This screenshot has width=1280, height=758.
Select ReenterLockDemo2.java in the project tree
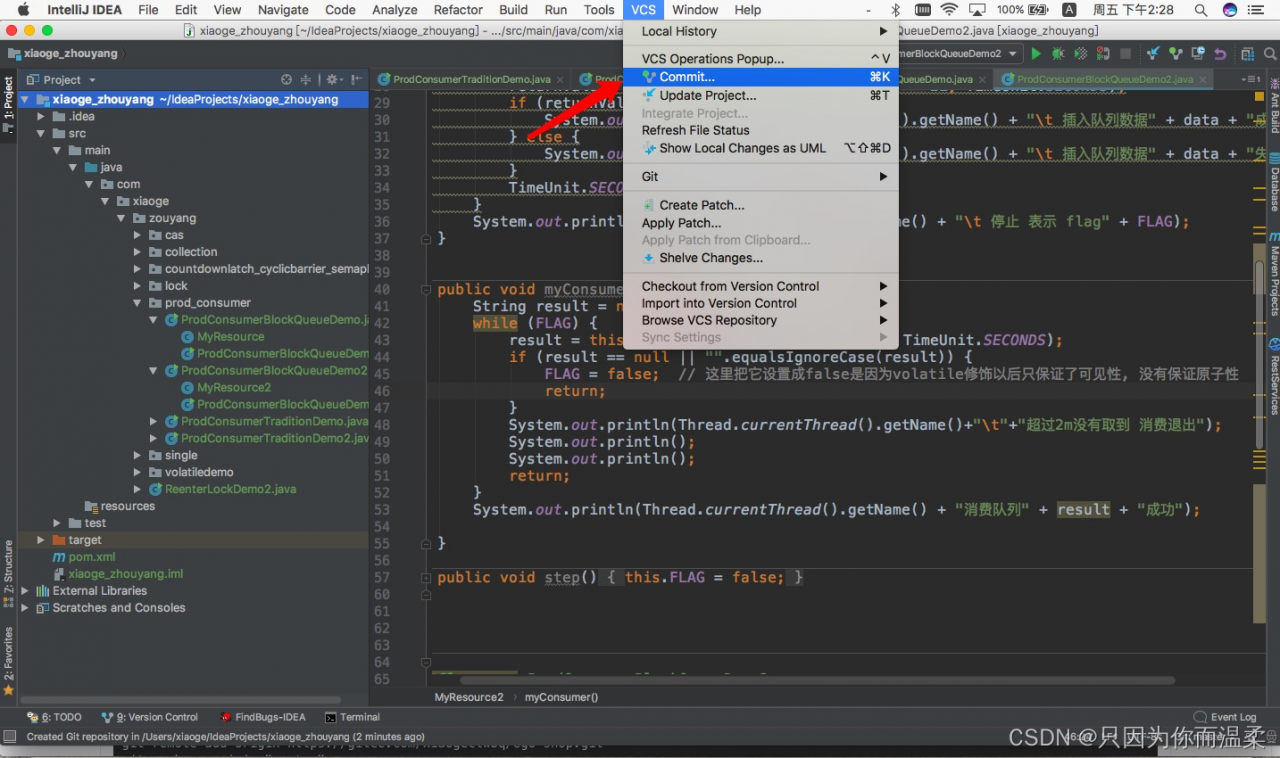pyautogui.click(x=231, y=489)
